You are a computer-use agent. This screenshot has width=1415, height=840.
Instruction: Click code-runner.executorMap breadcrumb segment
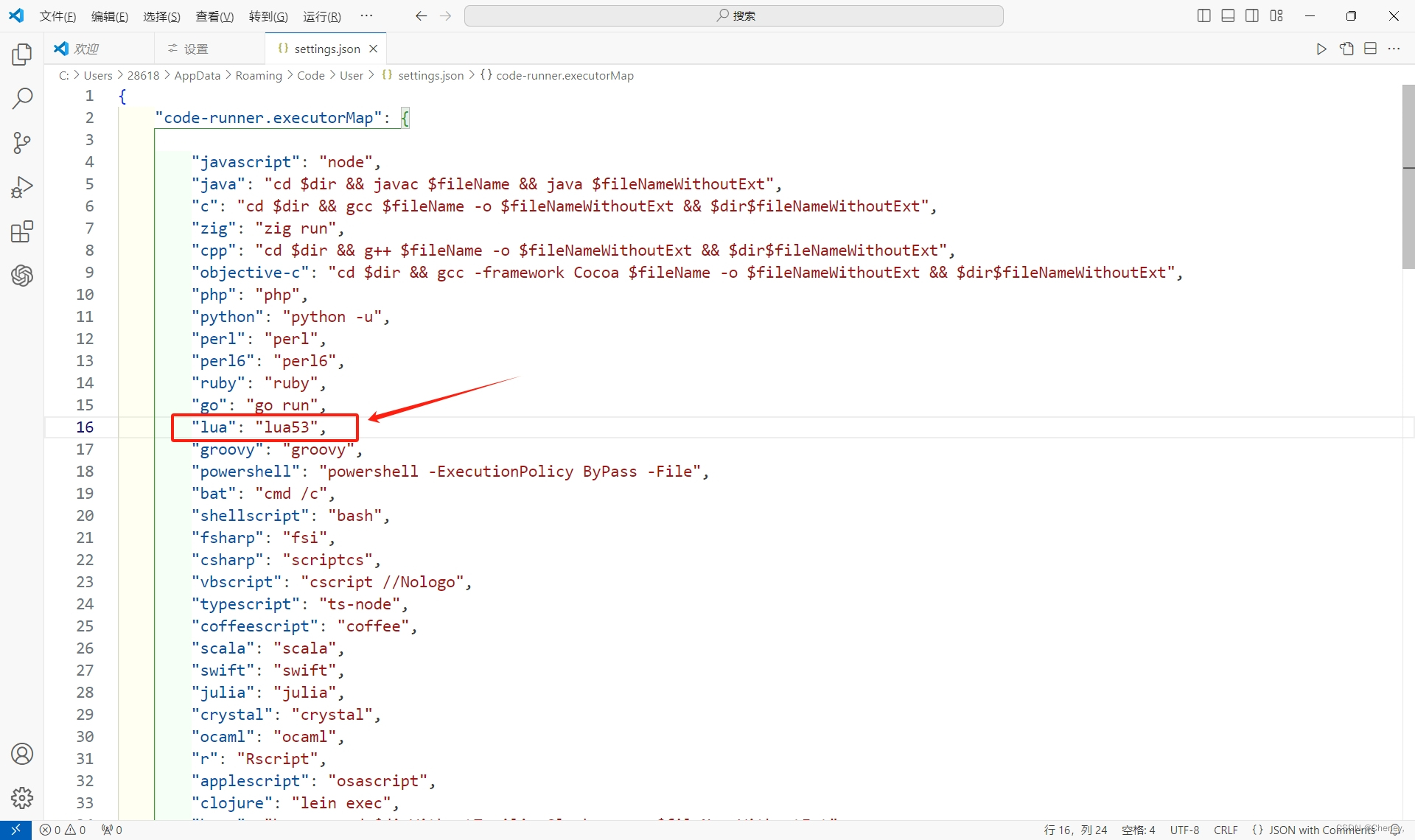[x=557, y=75]
